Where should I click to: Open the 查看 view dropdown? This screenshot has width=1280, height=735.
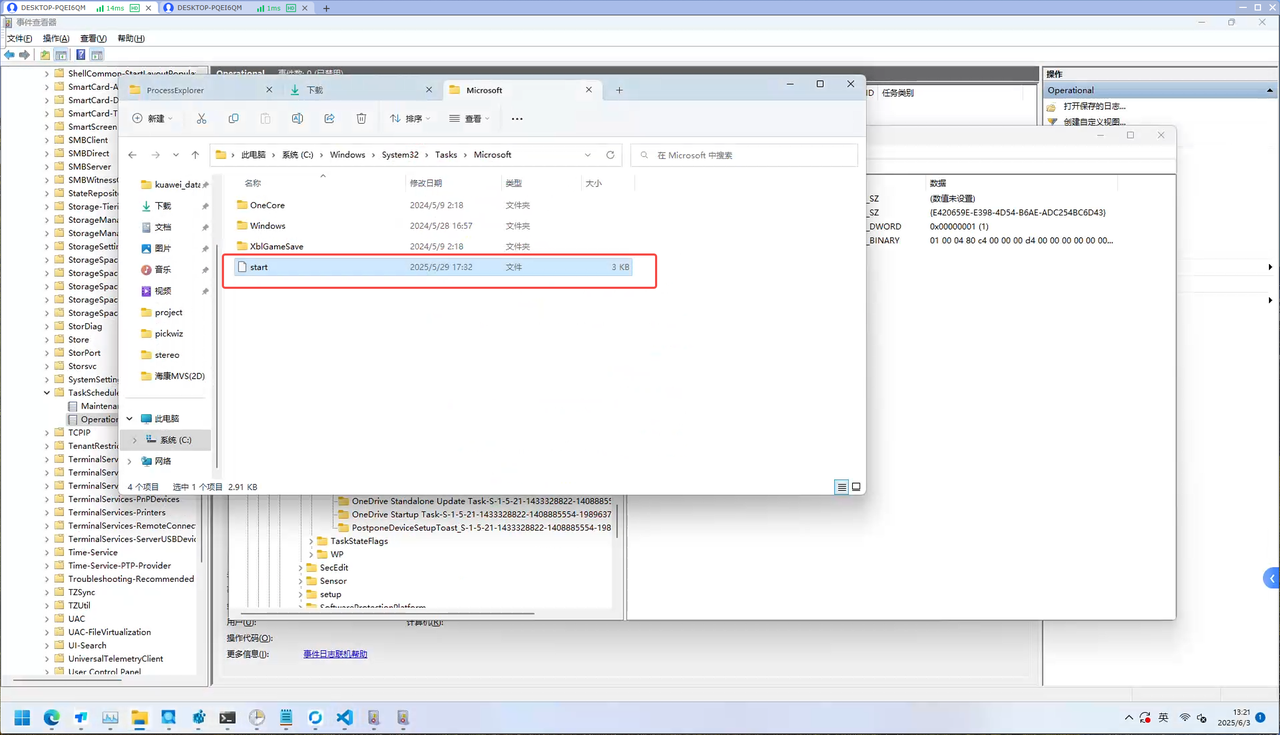point(469,118)
